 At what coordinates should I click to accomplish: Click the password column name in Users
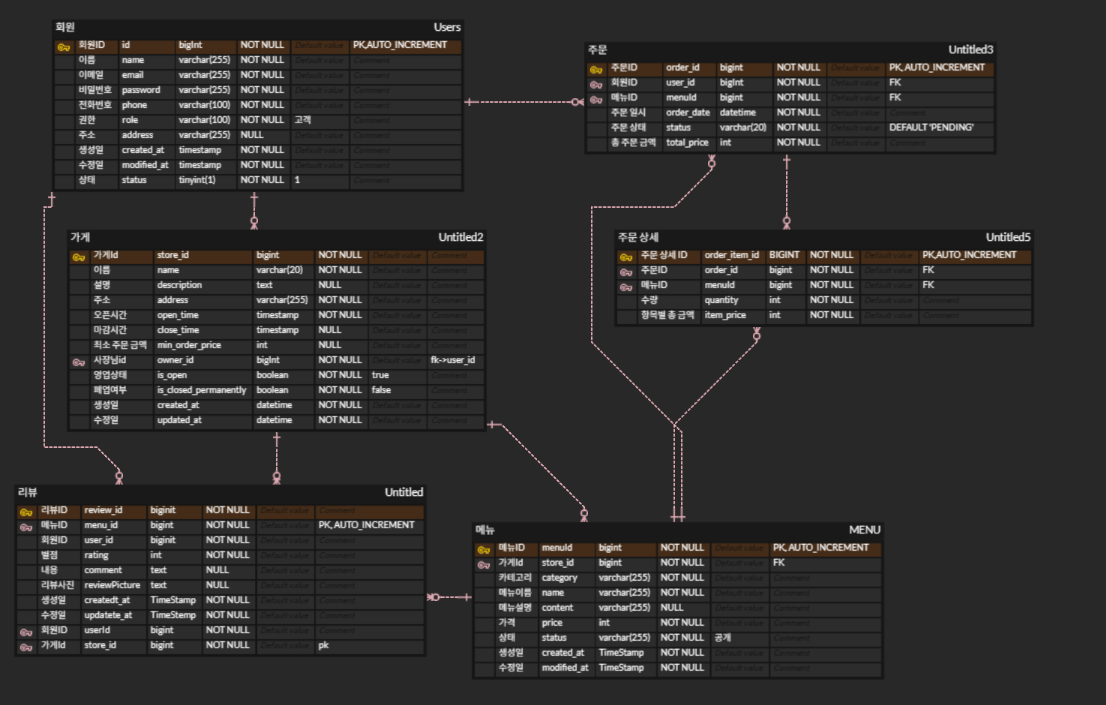(x=141, y=90)
